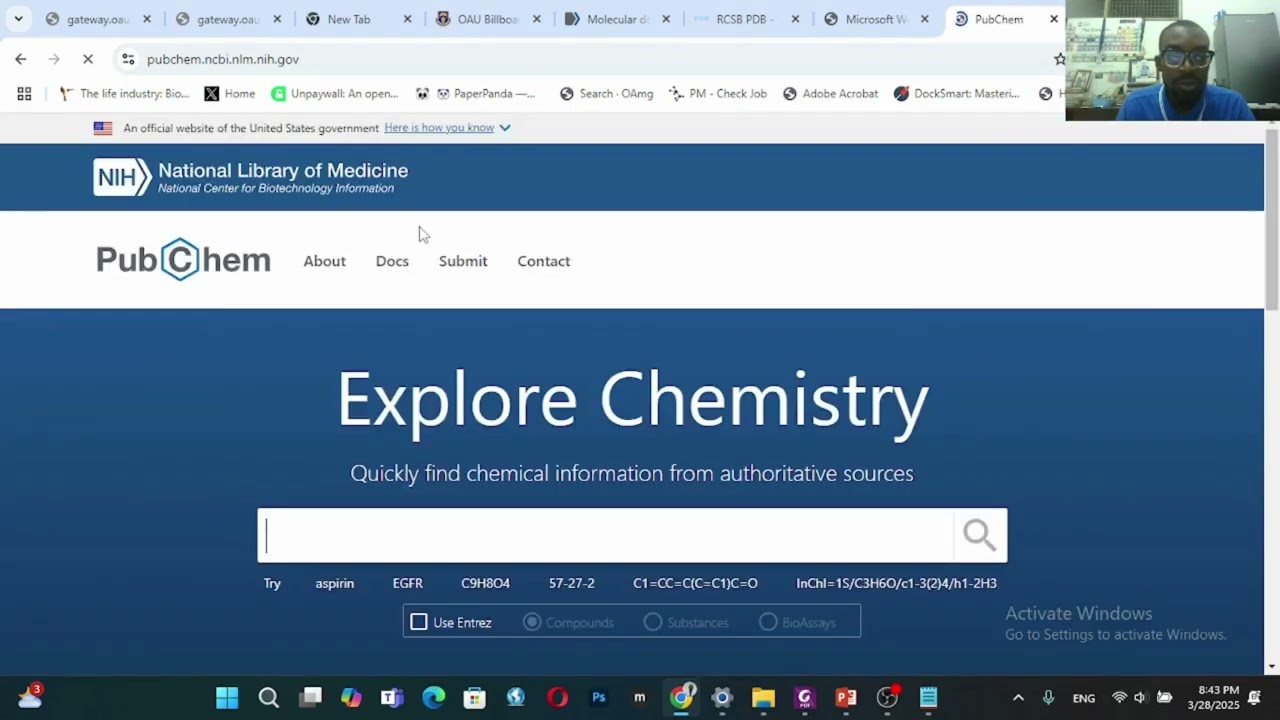1280x720 pixels.
Task: Open the Adobe Acrobat bookmark
Action: (x=830, y=93)
